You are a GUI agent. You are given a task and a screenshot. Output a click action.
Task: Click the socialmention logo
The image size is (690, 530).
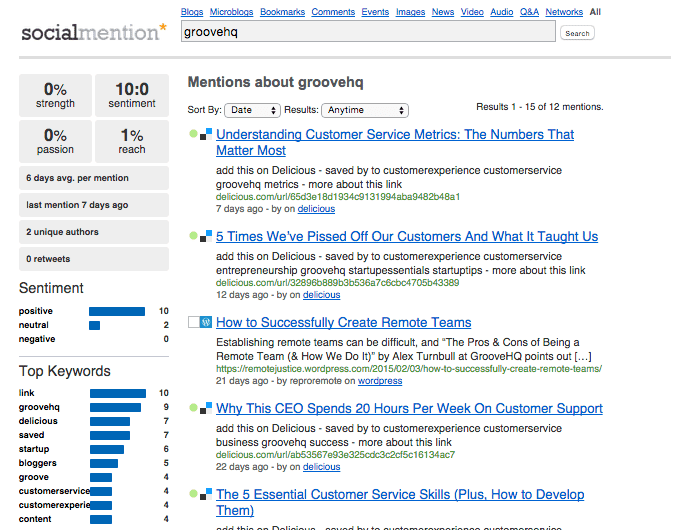click(94, 32)
